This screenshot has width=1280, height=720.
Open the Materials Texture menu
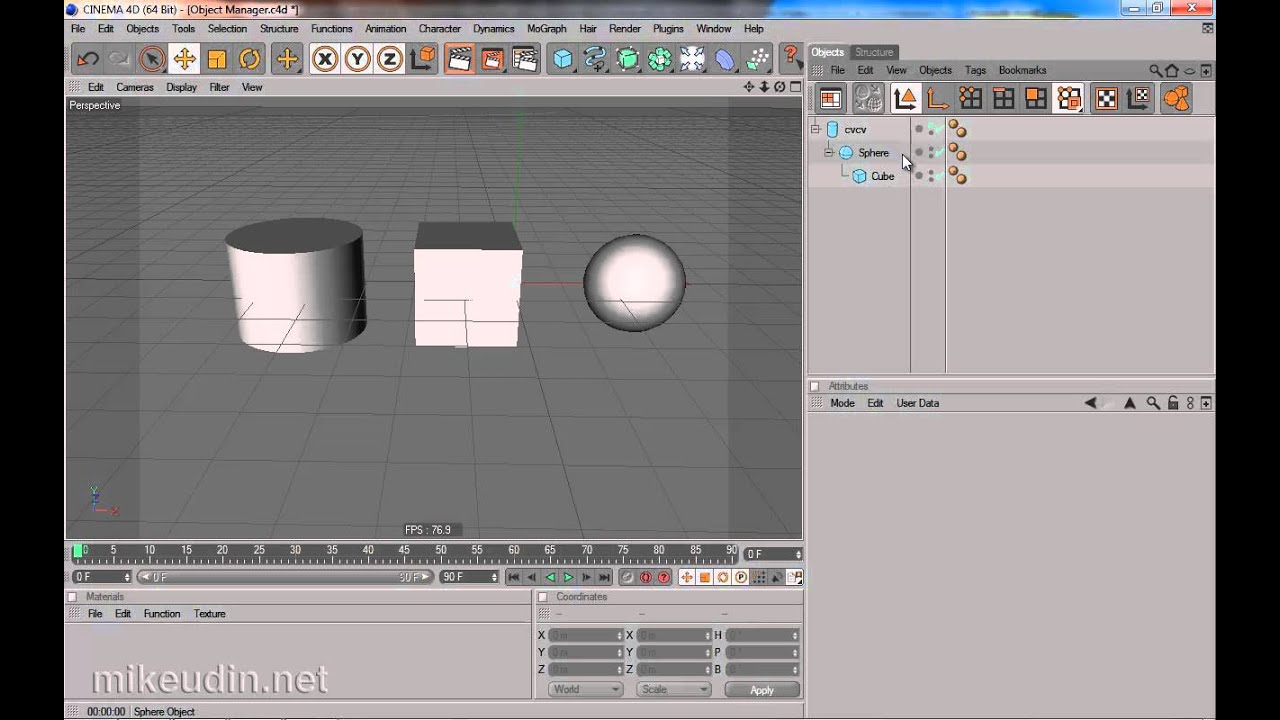209,614
